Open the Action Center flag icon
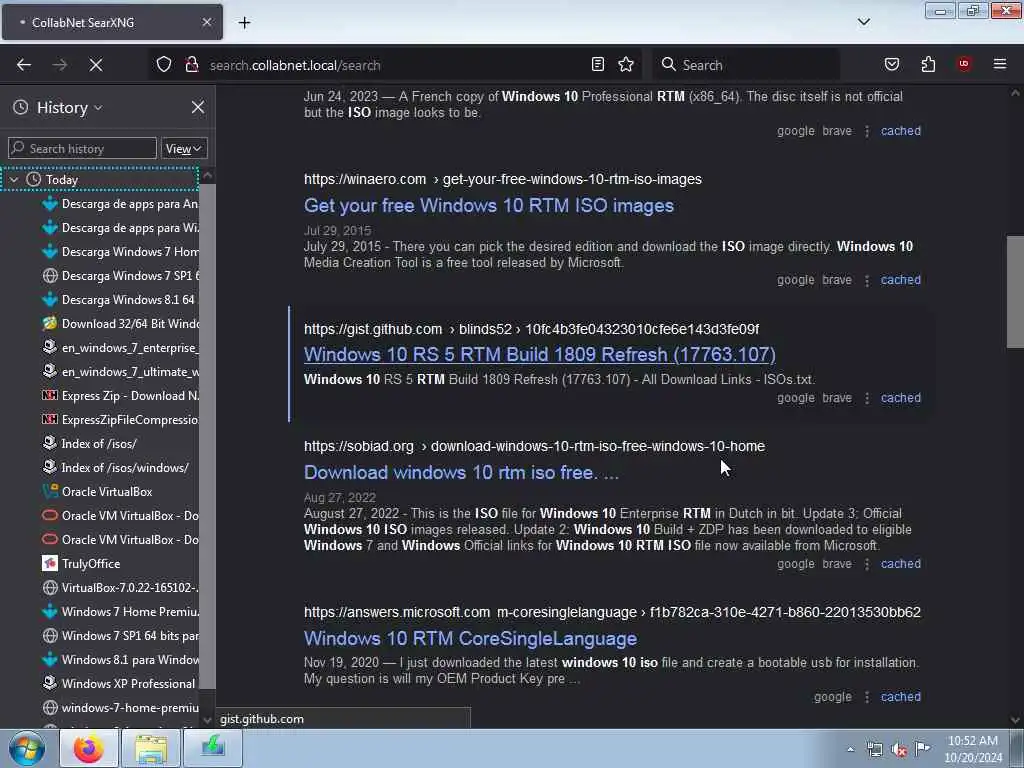Screen dimensions: 1024x768 coord(923,749)
